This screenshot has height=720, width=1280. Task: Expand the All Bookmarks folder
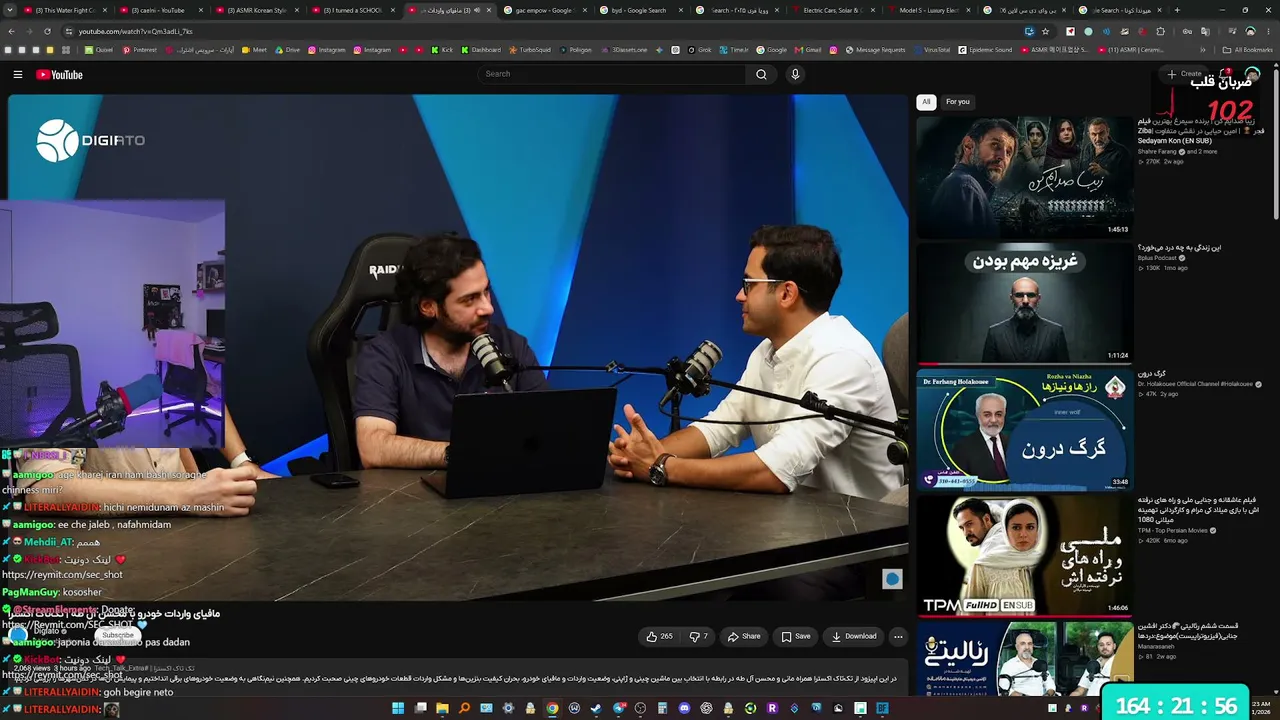(x=1248, y=50)
